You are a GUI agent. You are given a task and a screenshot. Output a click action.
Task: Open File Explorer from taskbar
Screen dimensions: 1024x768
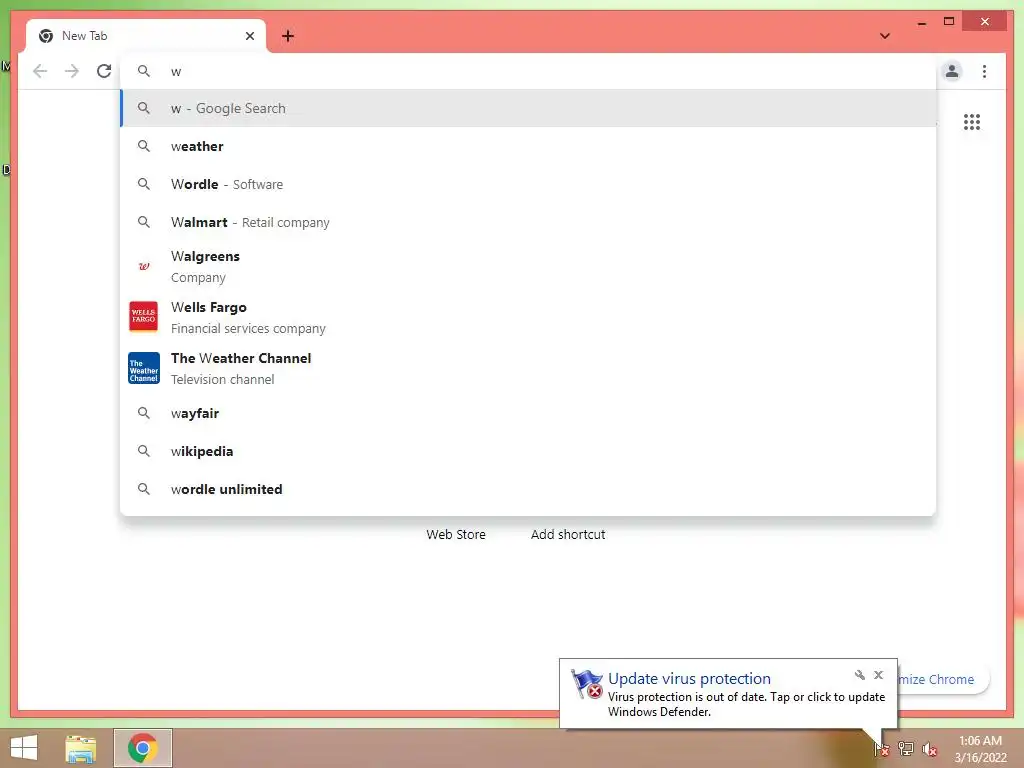[81, 748]
